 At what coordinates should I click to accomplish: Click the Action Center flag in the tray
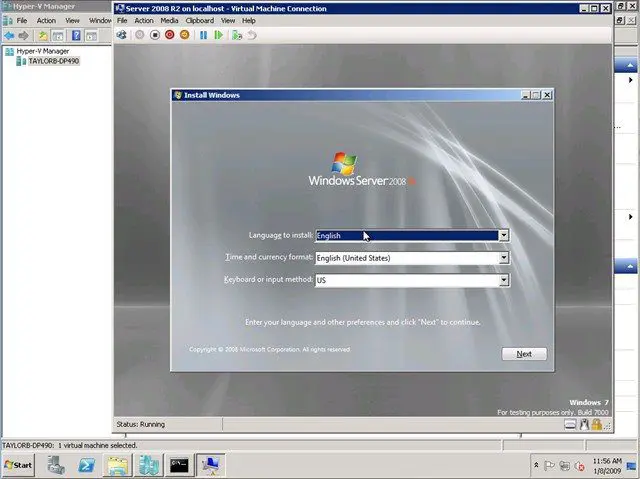click(x=549, y=465)
